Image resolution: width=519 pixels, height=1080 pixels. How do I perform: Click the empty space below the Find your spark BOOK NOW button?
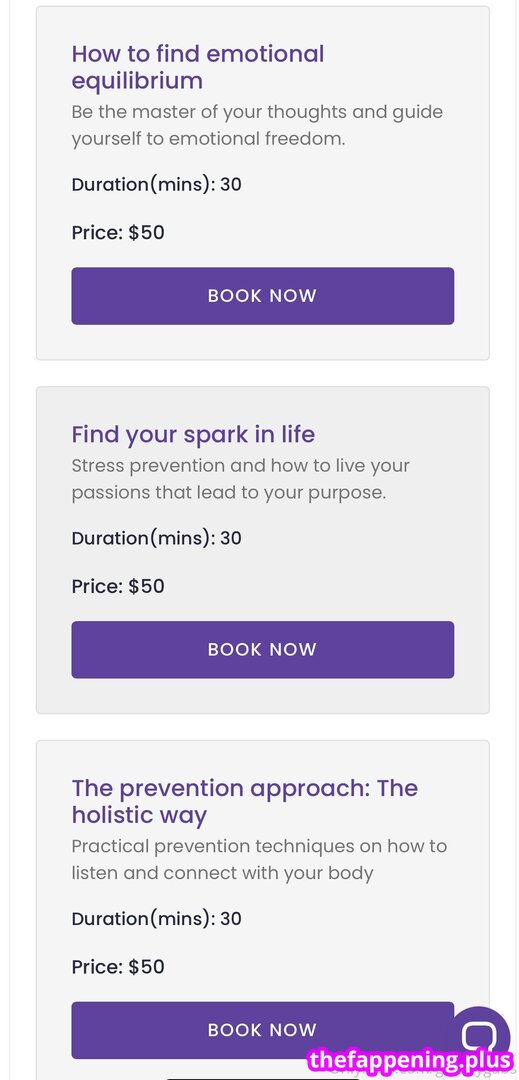262,696
